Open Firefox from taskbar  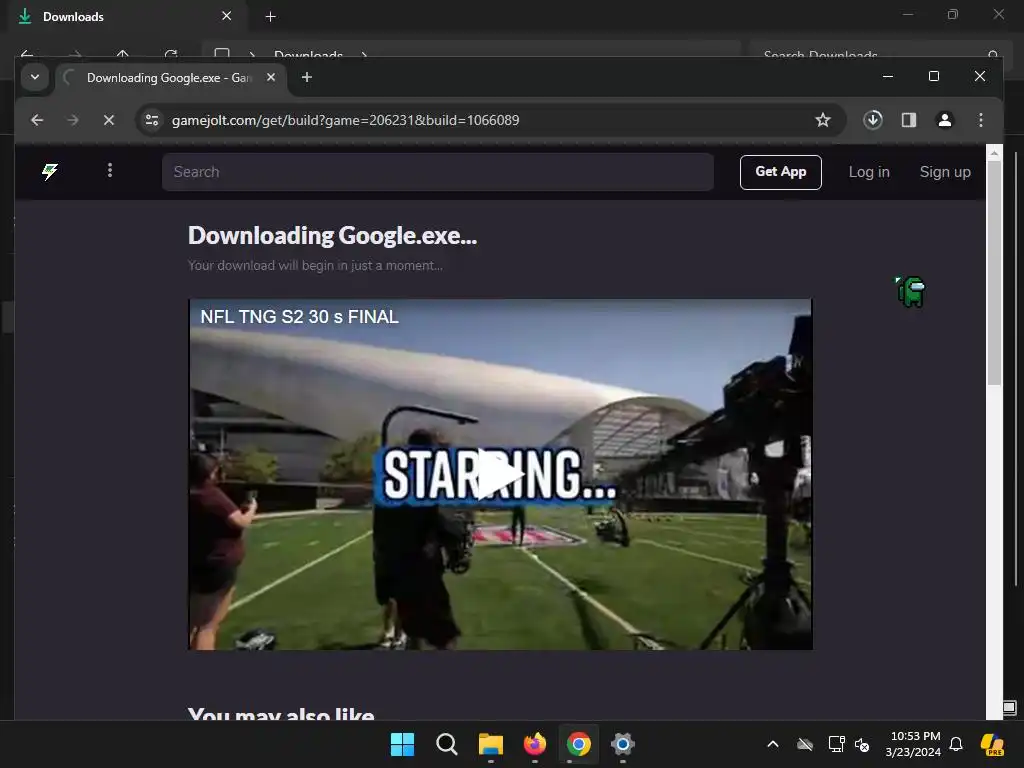[535, 744]
